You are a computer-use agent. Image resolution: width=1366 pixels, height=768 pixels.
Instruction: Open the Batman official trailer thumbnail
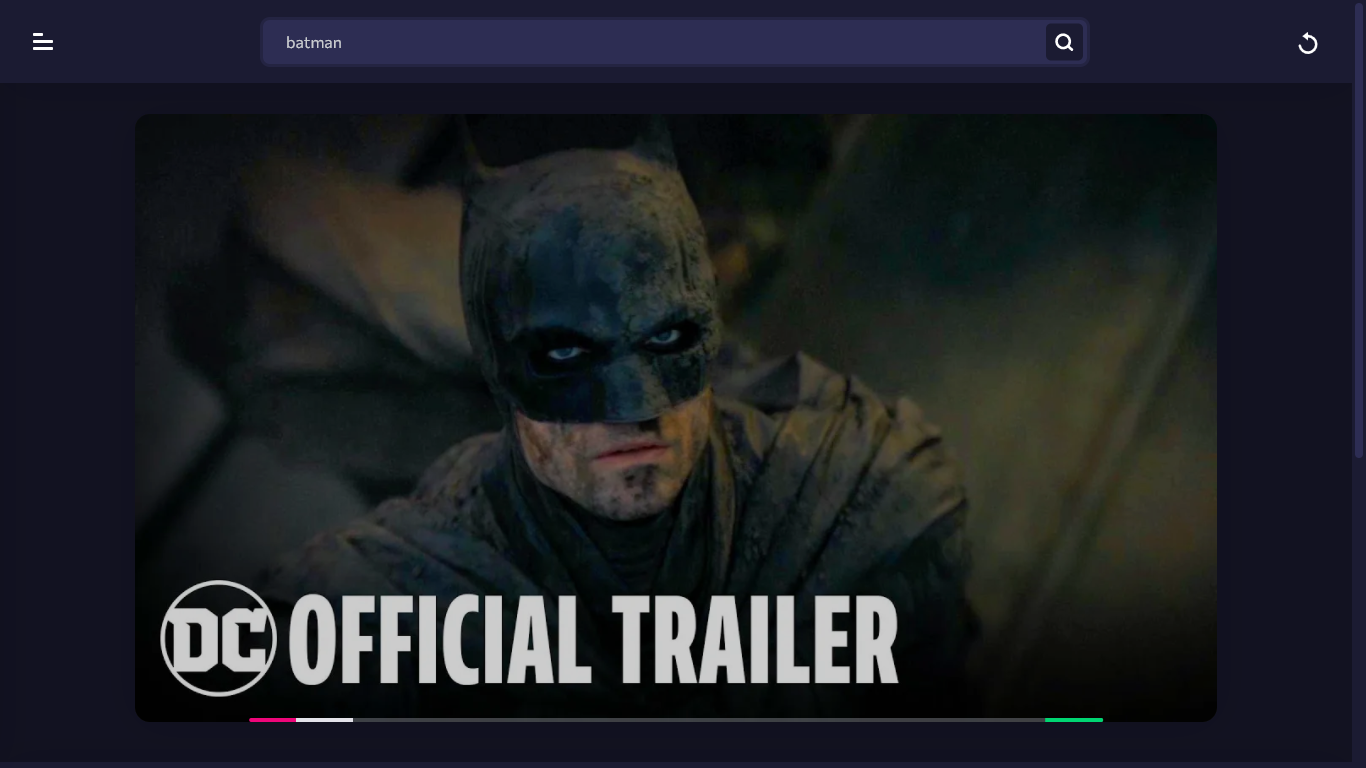point(676,417)
